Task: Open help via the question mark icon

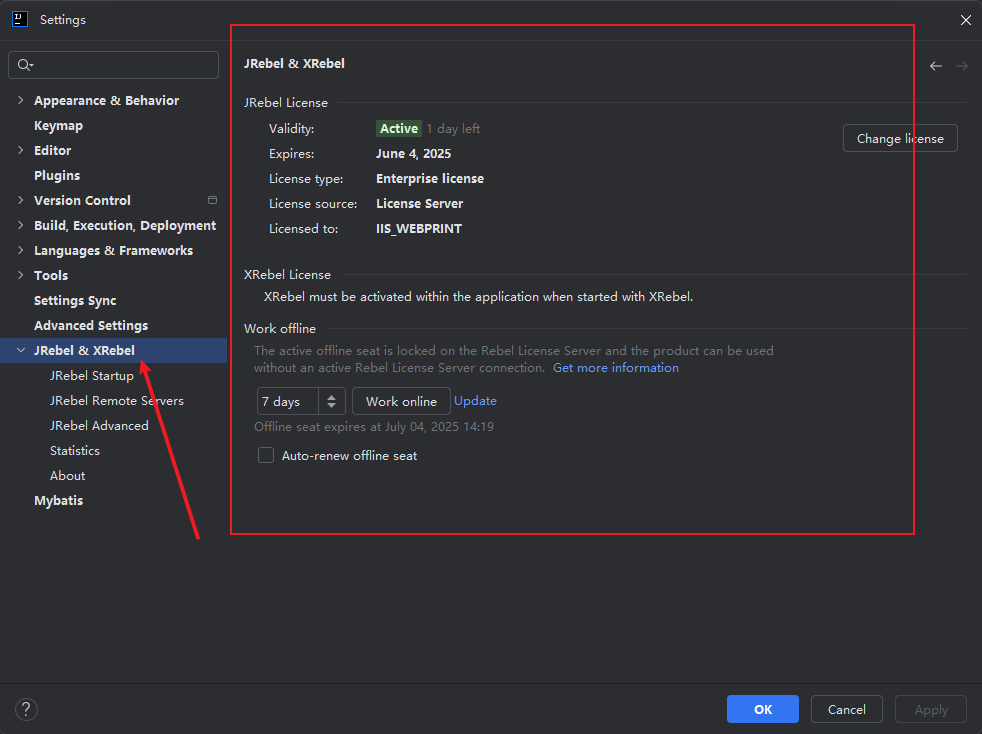Action: (26, 710)
